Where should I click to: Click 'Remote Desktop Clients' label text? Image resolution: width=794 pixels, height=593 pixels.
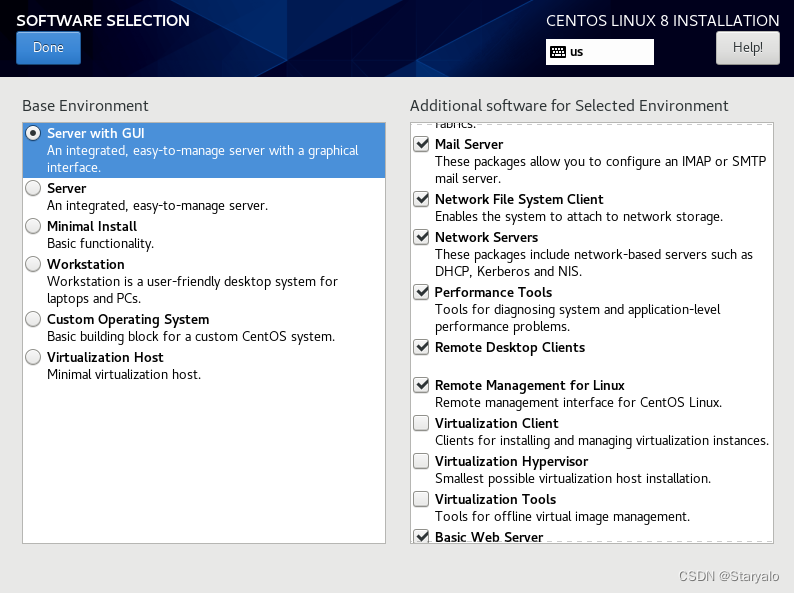pyautogui.click(x=510, y=347)
